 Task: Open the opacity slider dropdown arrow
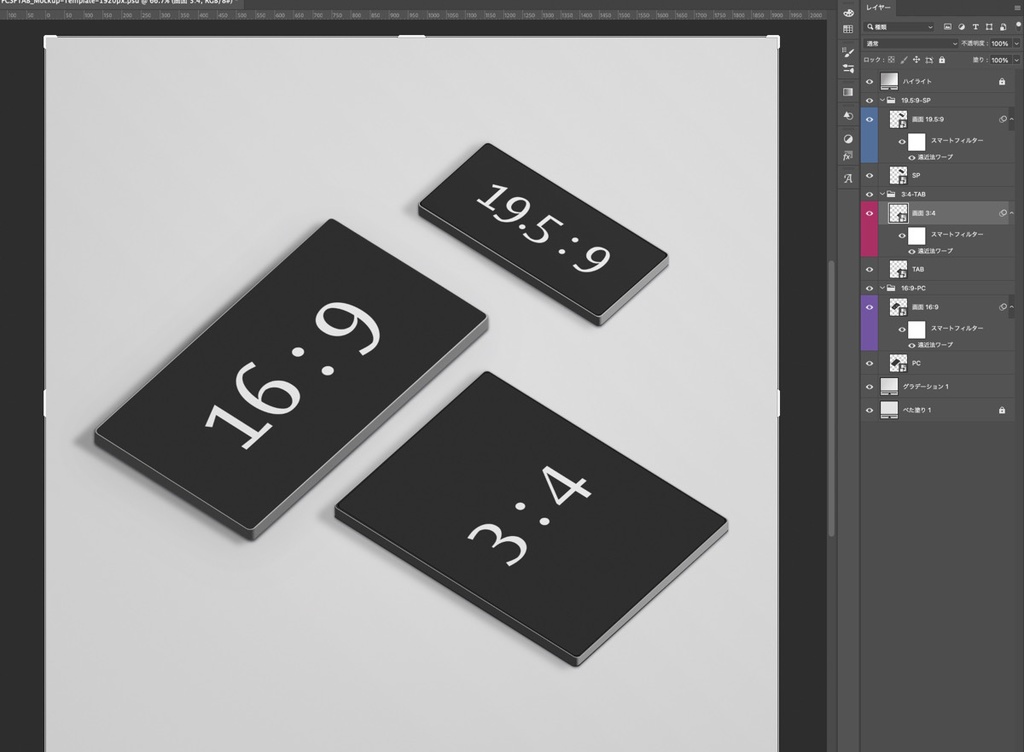[1016, 43]
